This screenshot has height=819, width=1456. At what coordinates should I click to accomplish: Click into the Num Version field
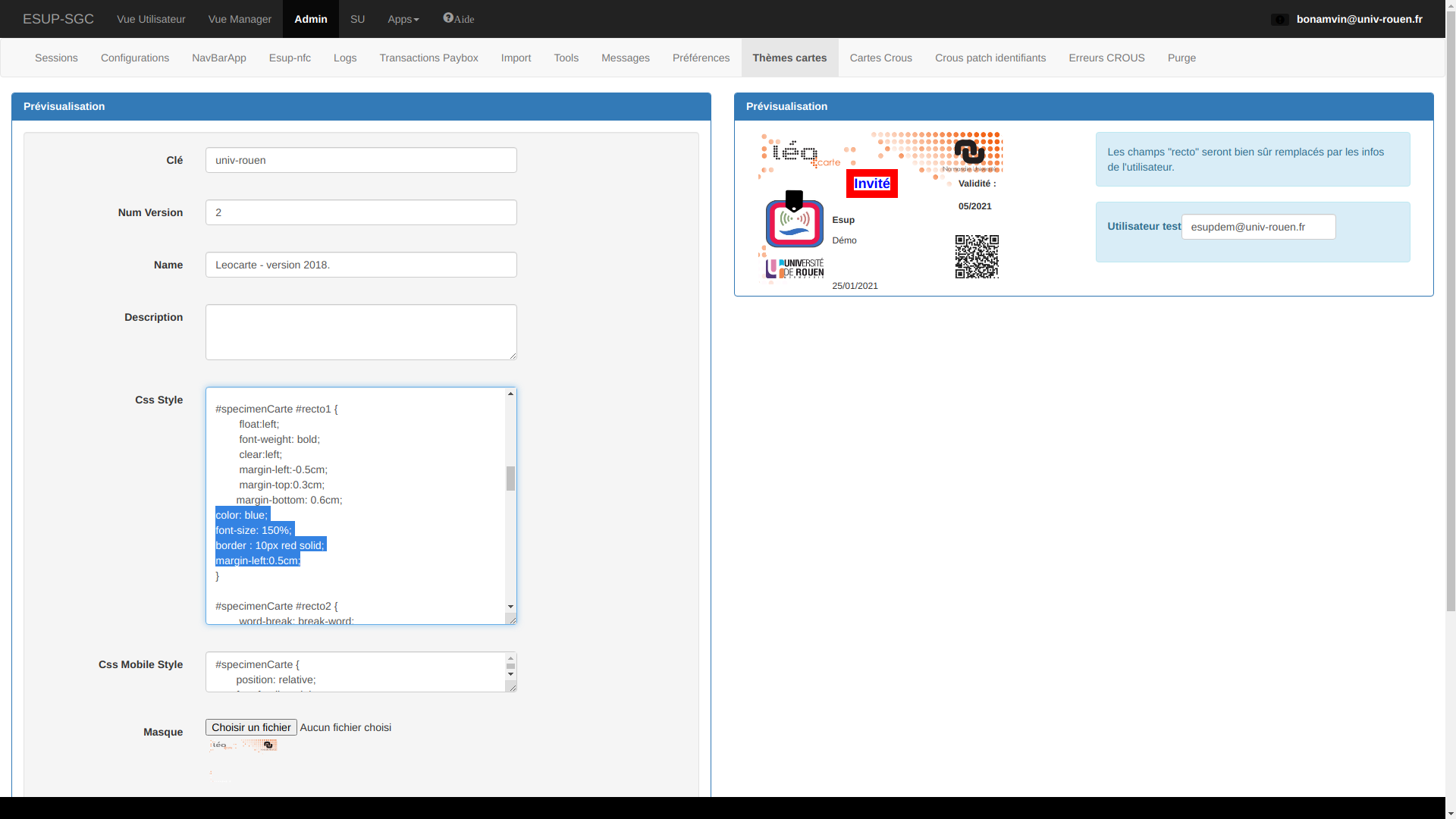[x=361, y=212]
